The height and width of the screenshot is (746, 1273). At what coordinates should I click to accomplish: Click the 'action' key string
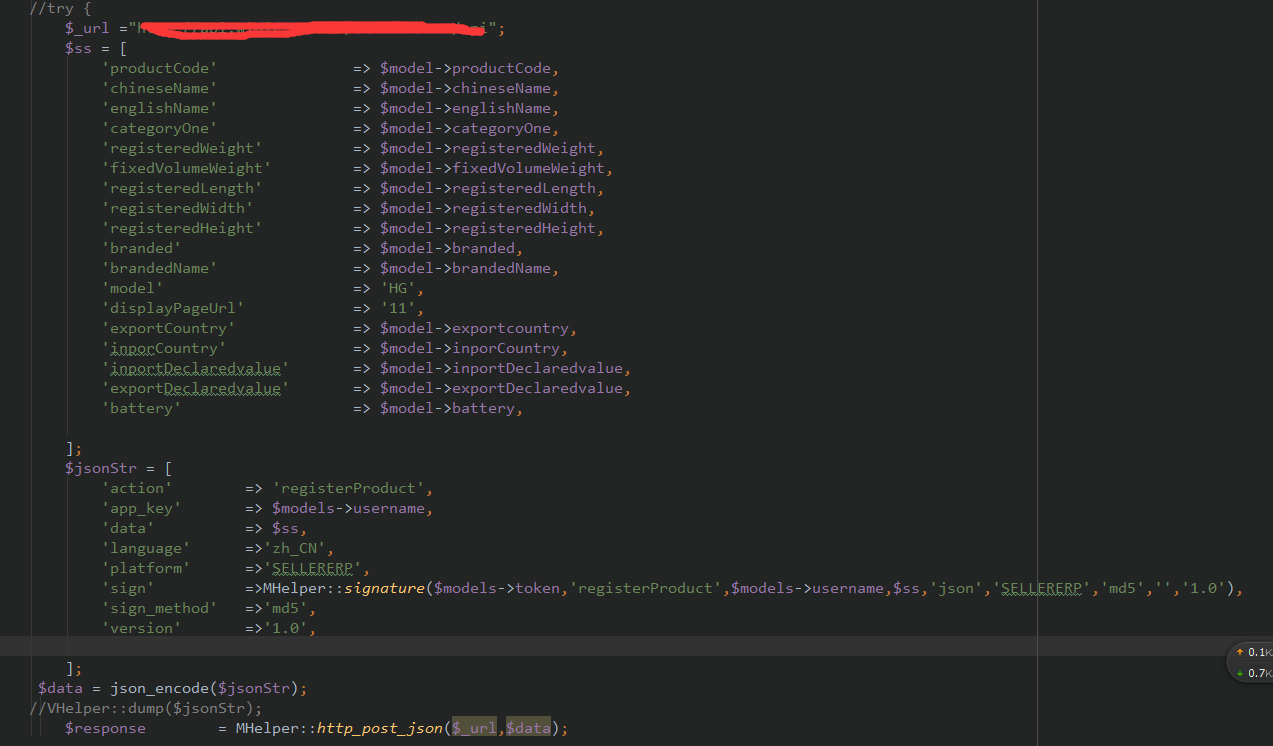(137, 488)
